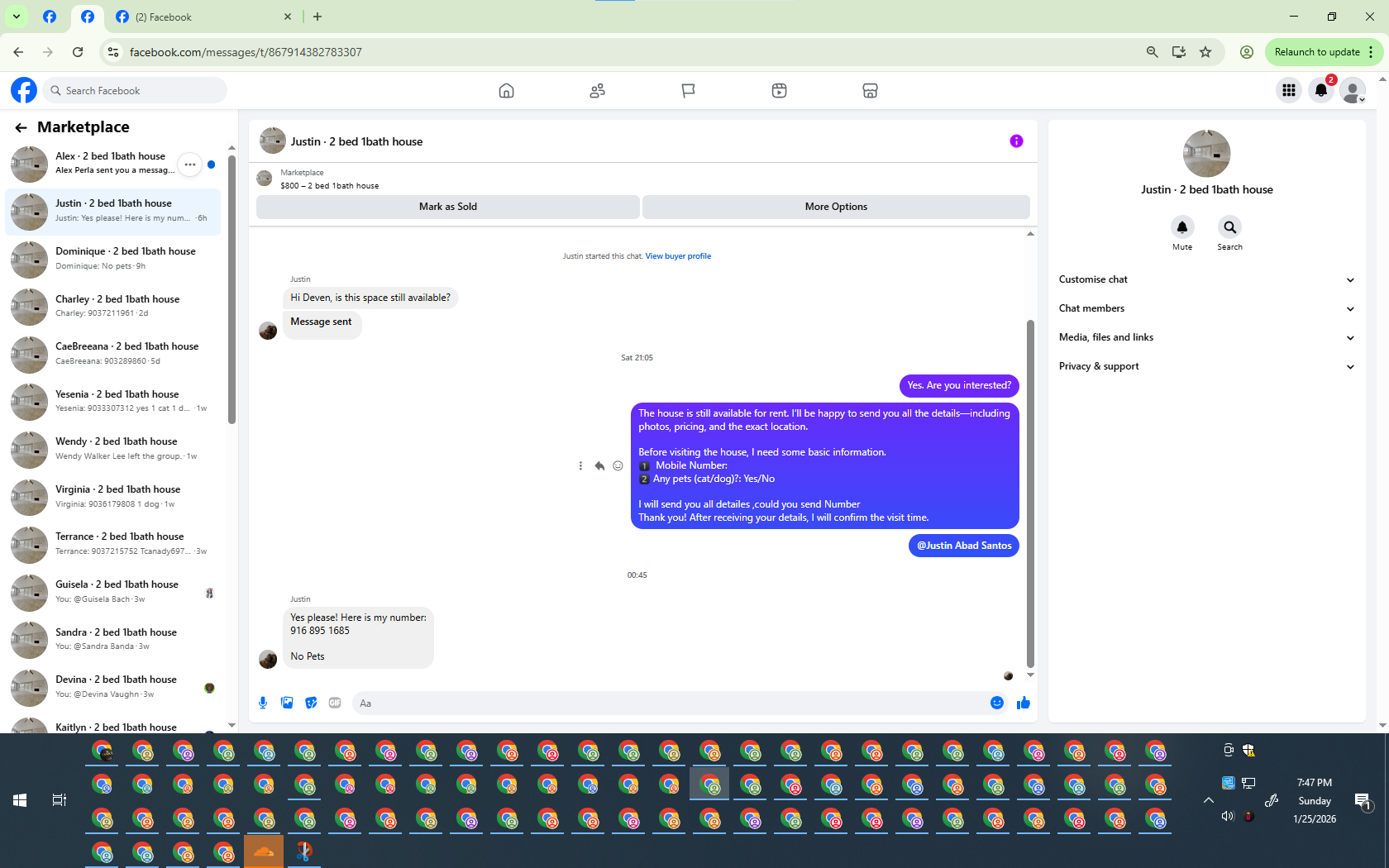Open Guisela 2 bed 1bath house chat
Viewport: 1389px width, 868px height.
pos(113,592)
